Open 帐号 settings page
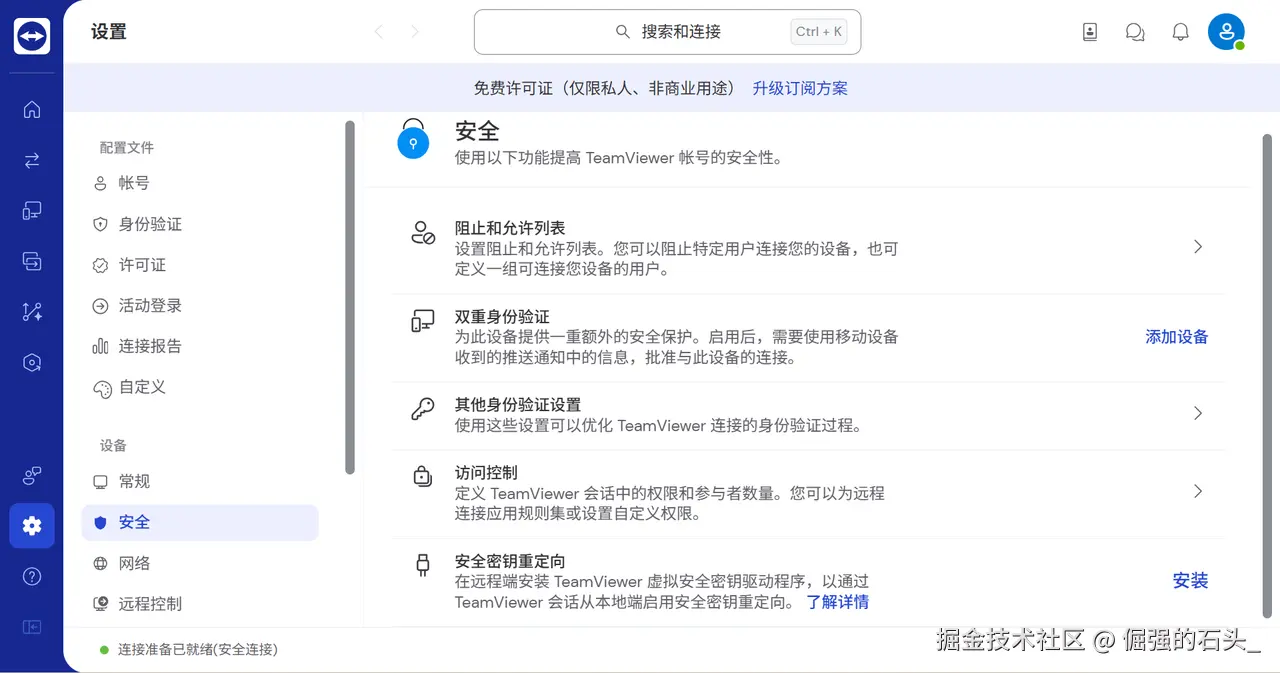This screenshot has width=1280, height=673. click(x=200, y=183)
